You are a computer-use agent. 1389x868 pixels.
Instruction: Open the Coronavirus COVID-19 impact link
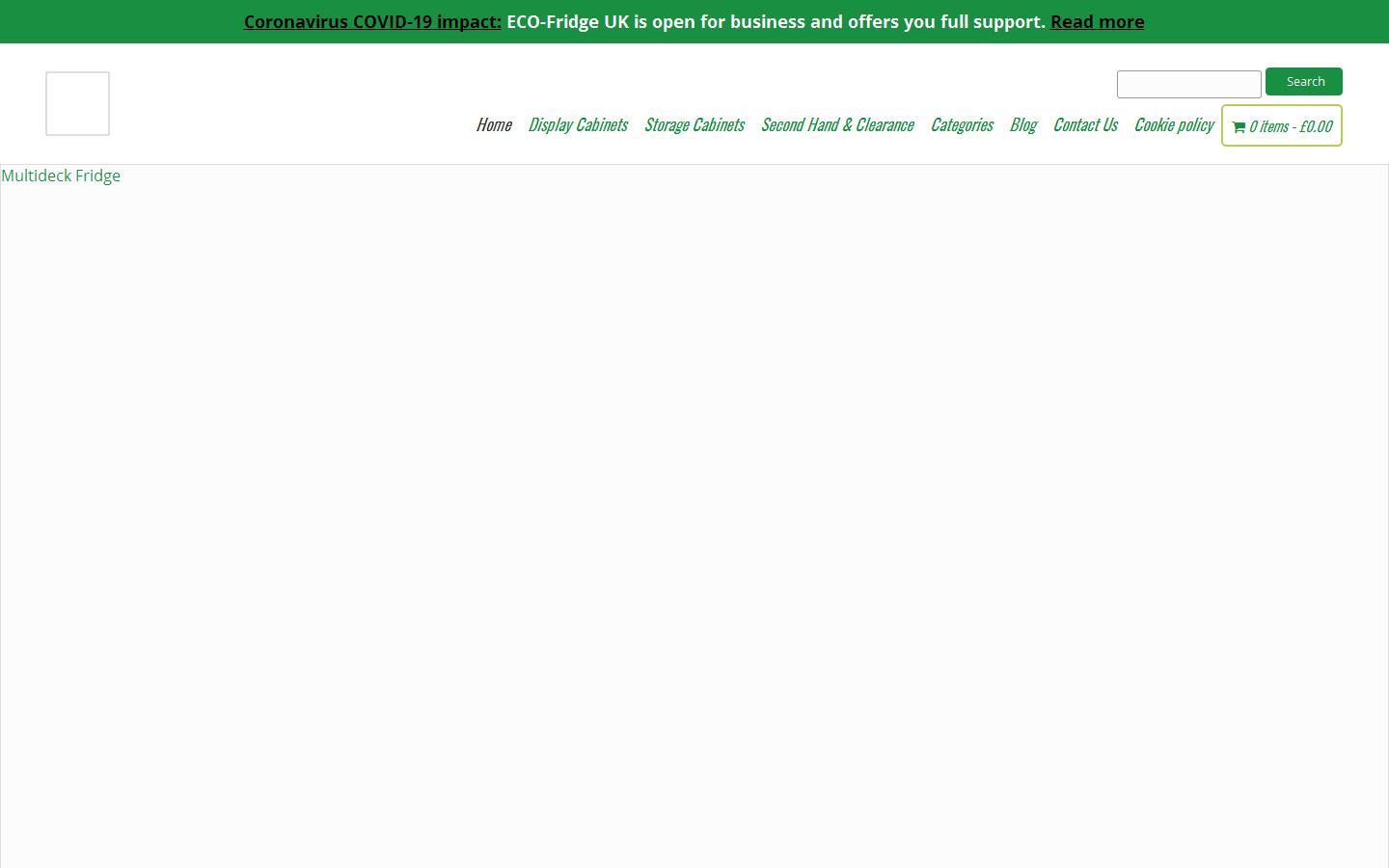(372, 21)
